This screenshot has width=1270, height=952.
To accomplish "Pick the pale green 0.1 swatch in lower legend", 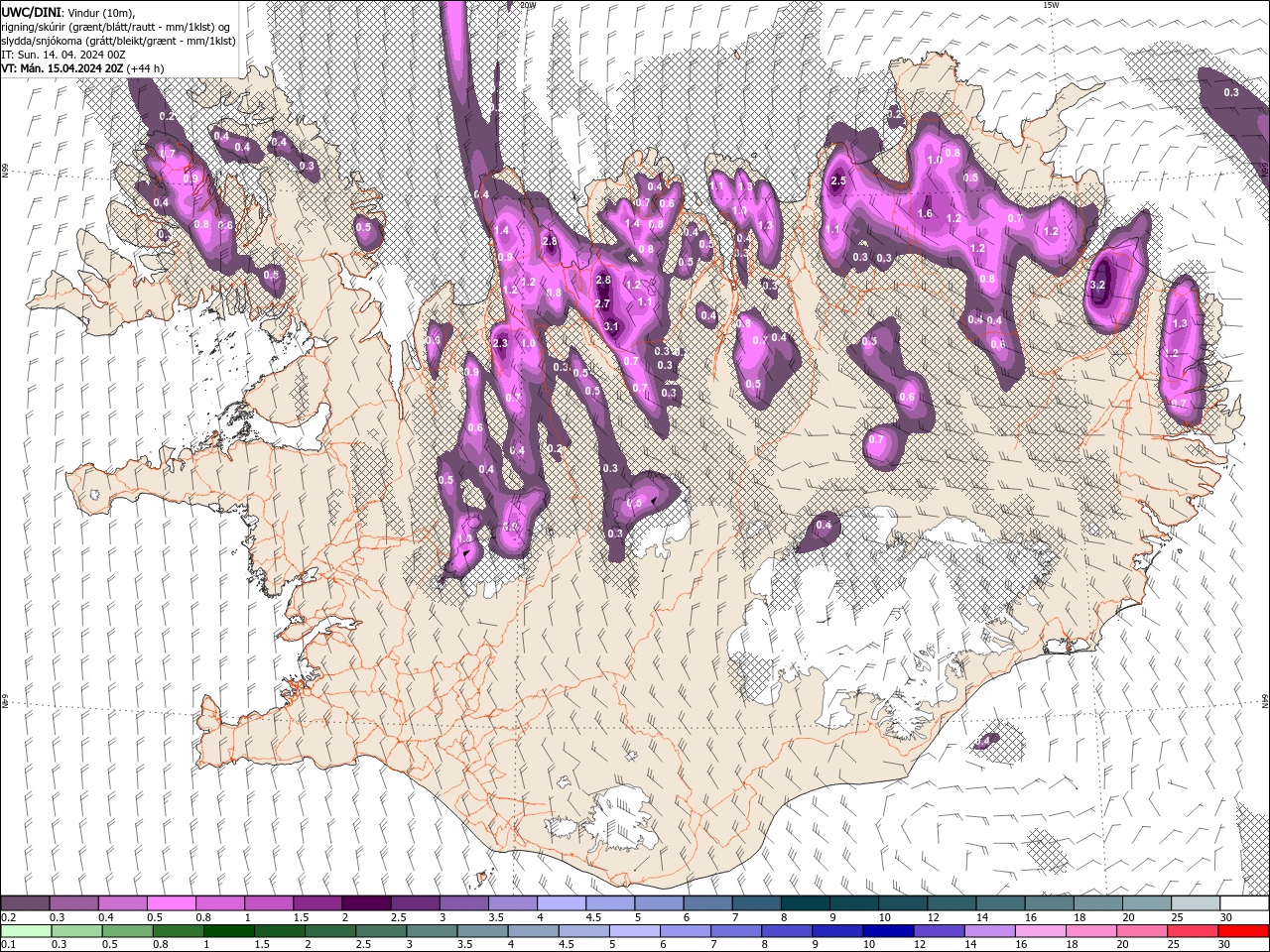I will tap(26, 931).
